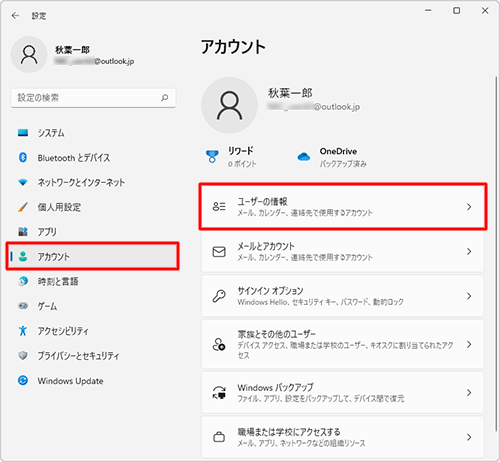Click the gamepad icon for ゲーム
Image resolution: width=500 pixels, height=462 pixels.
coord(23,306)
